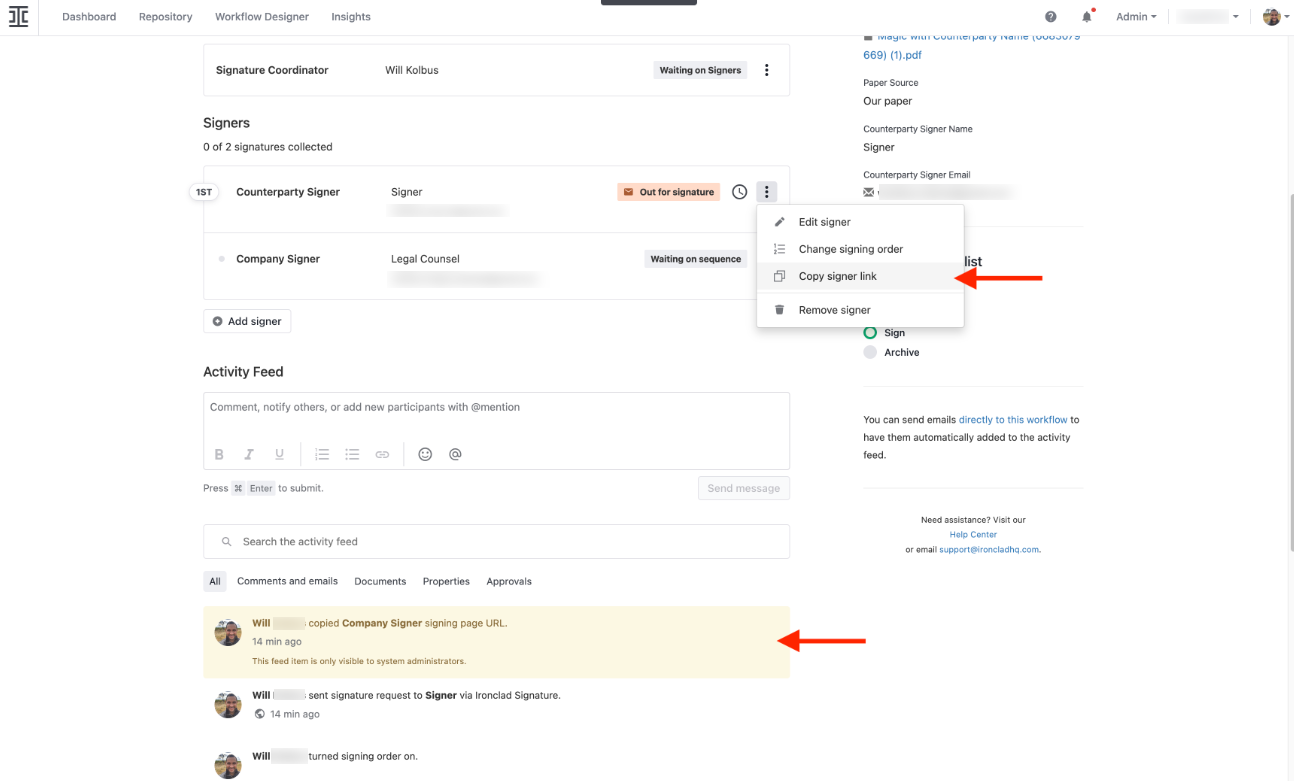1294x781 pixels.
Task: Open the Admin dropdown menu
Action: click(1135, 16)
